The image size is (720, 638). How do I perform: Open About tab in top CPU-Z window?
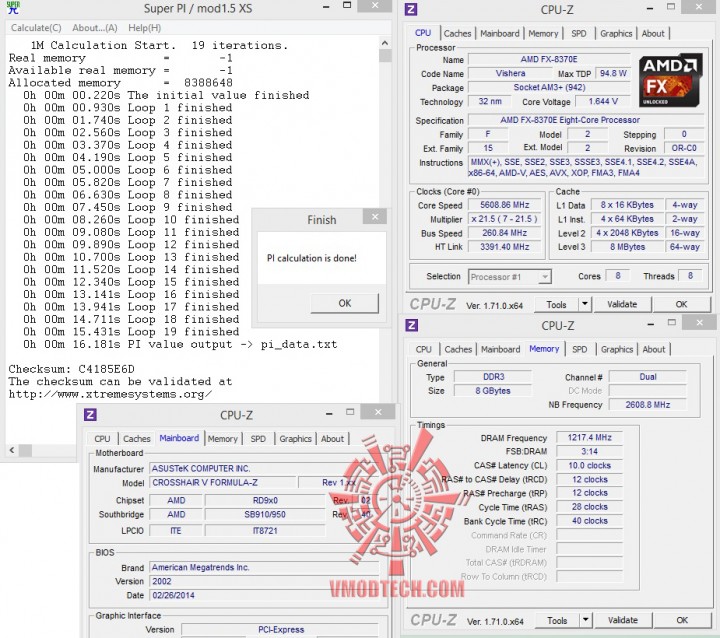point(653,34)
